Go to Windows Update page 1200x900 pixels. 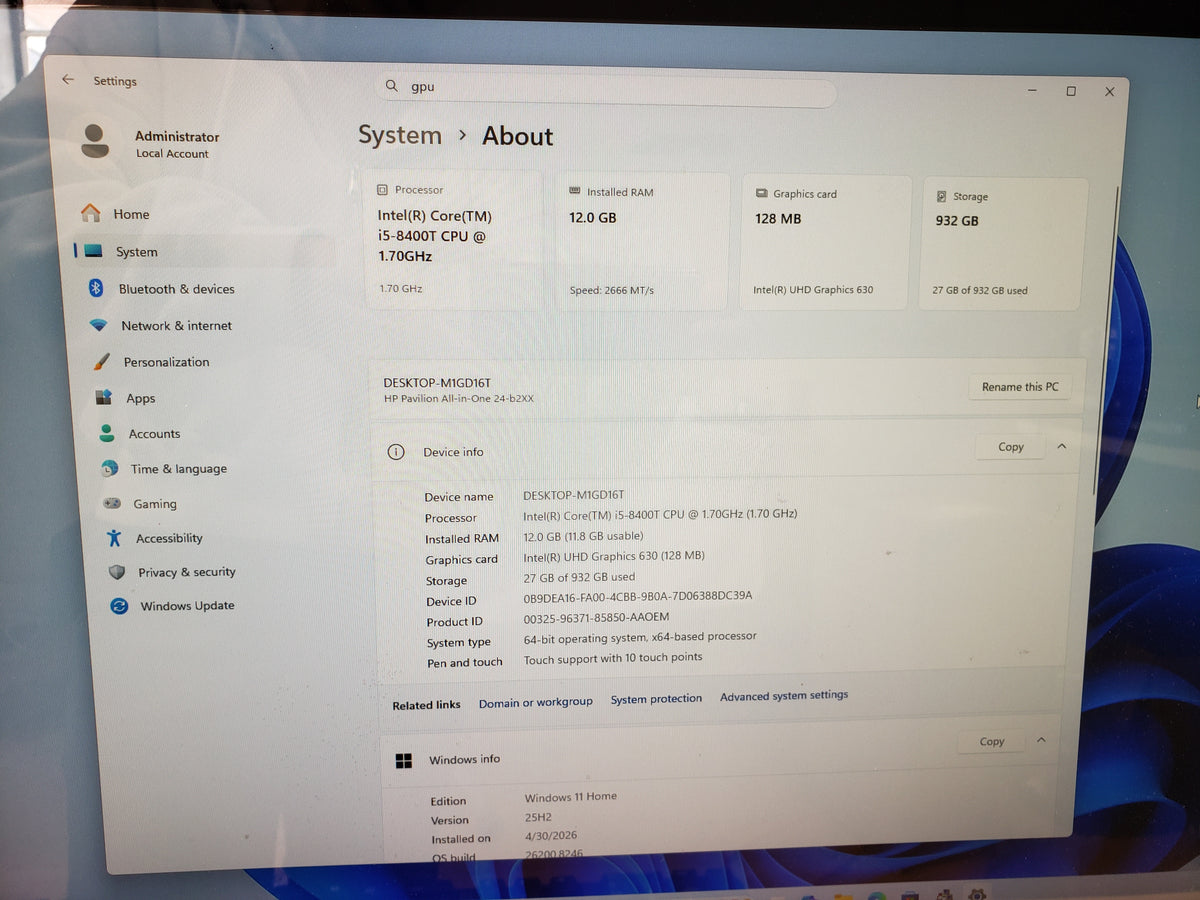click(188, 605)
